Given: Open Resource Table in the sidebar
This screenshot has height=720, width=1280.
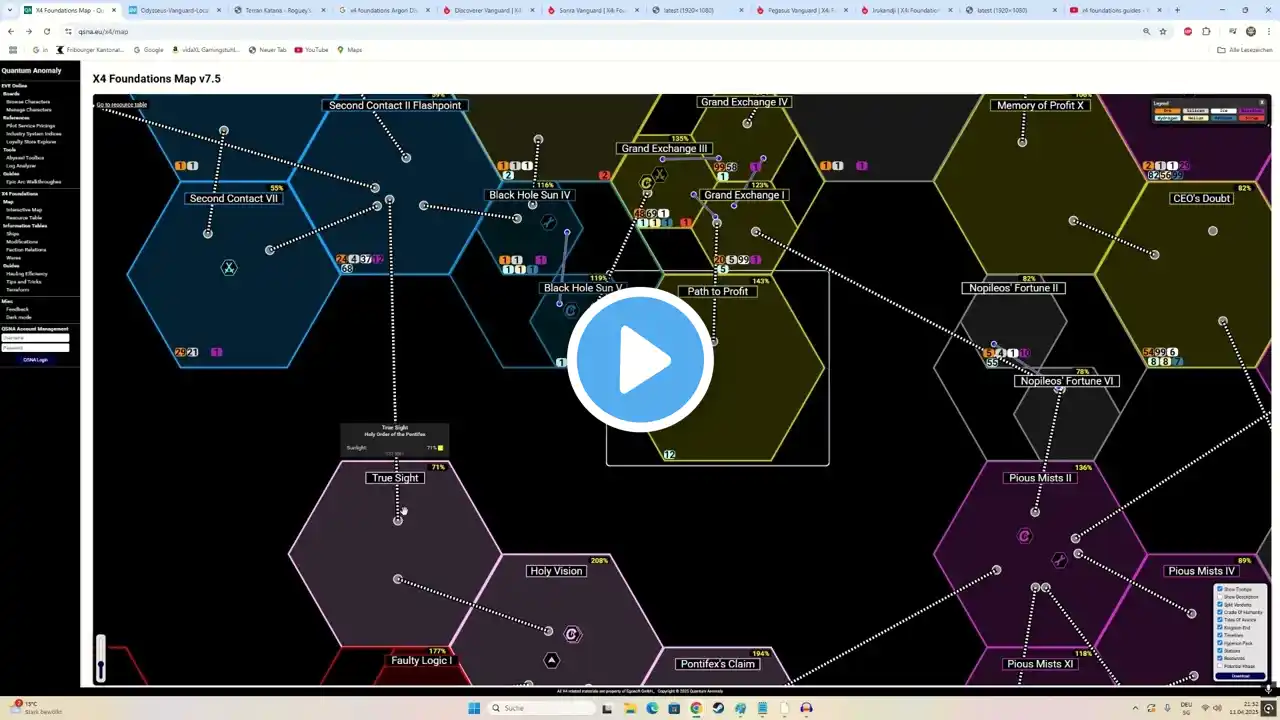Looking at the screenshot, I should pos(24,218).
